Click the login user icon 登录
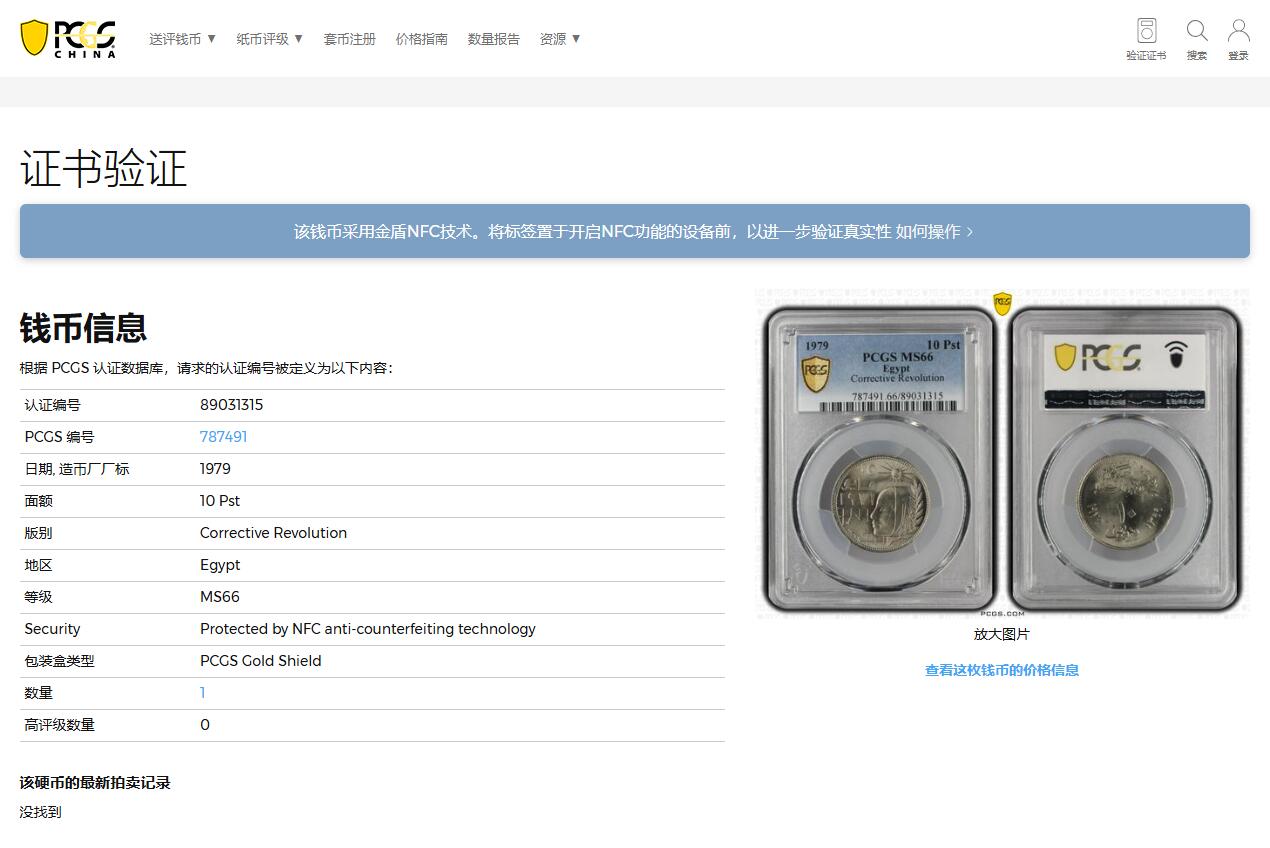The image size is (1270, 848). pos(1239,39)
